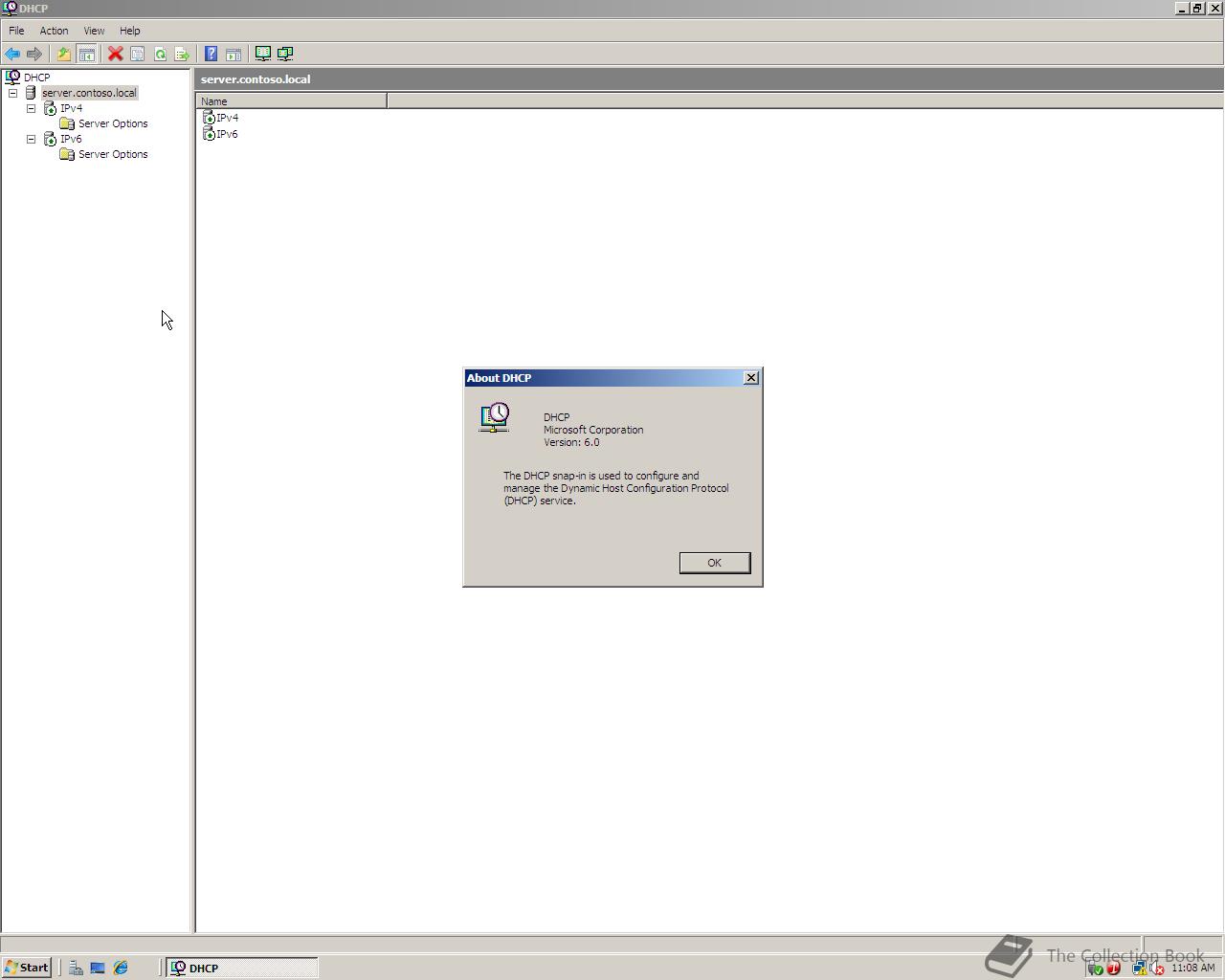Click the Up one level folder icon
This screenshot has height=980, width=1225.
(x=63, y=54)
